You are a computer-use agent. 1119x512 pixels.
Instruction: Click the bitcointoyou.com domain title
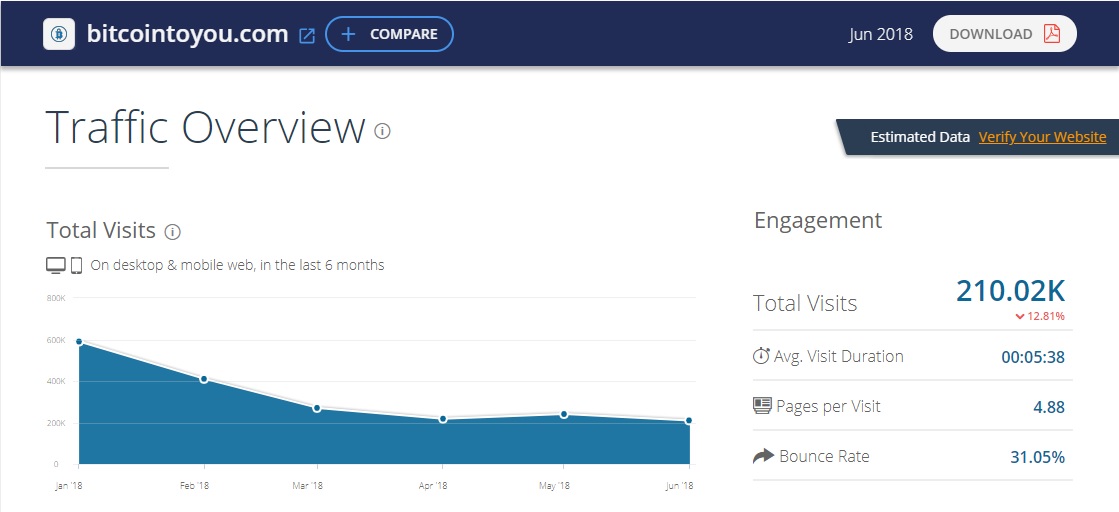(x=188, y=34)
